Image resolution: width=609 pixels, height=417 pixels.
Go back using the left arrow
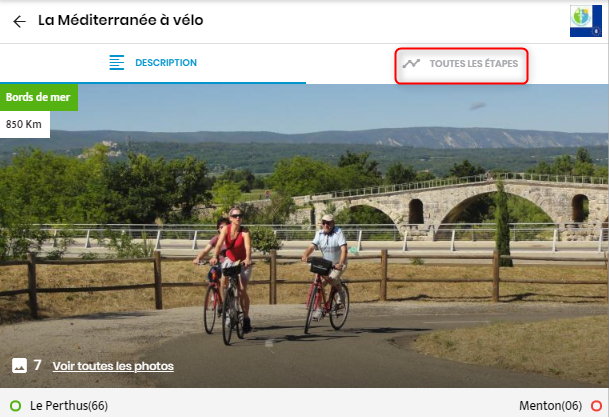(19, 21)
